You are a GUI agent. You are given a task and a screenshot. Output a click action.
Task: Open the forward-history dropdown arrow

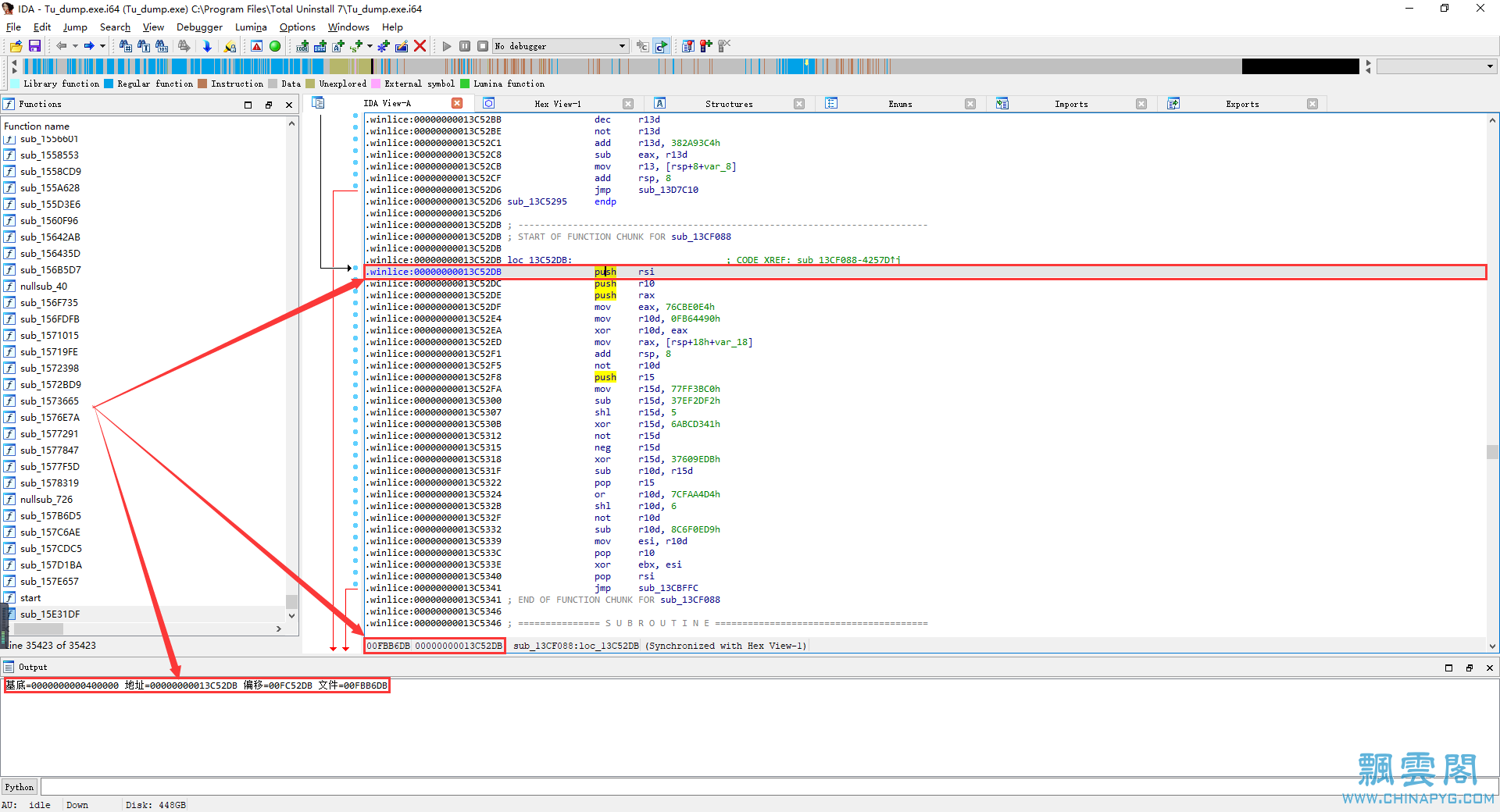pyautogui.click(x=102, y=46)
